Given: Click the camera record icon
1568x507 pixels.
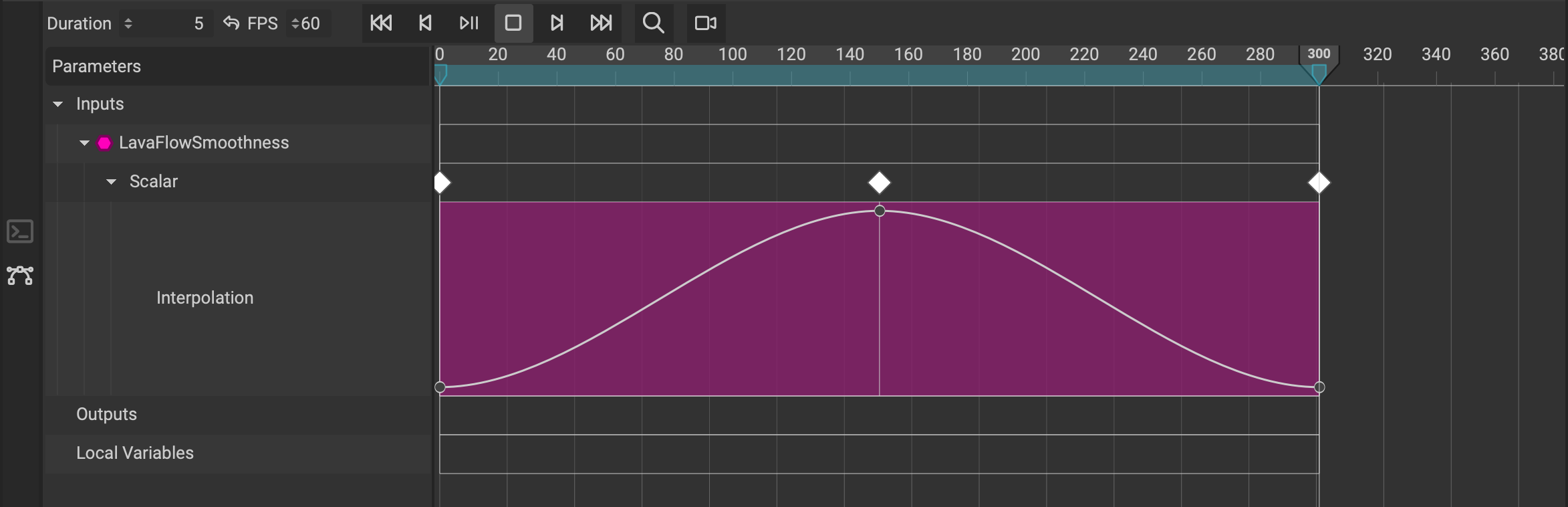Looking at the screenshot, I should click(705, 23).
